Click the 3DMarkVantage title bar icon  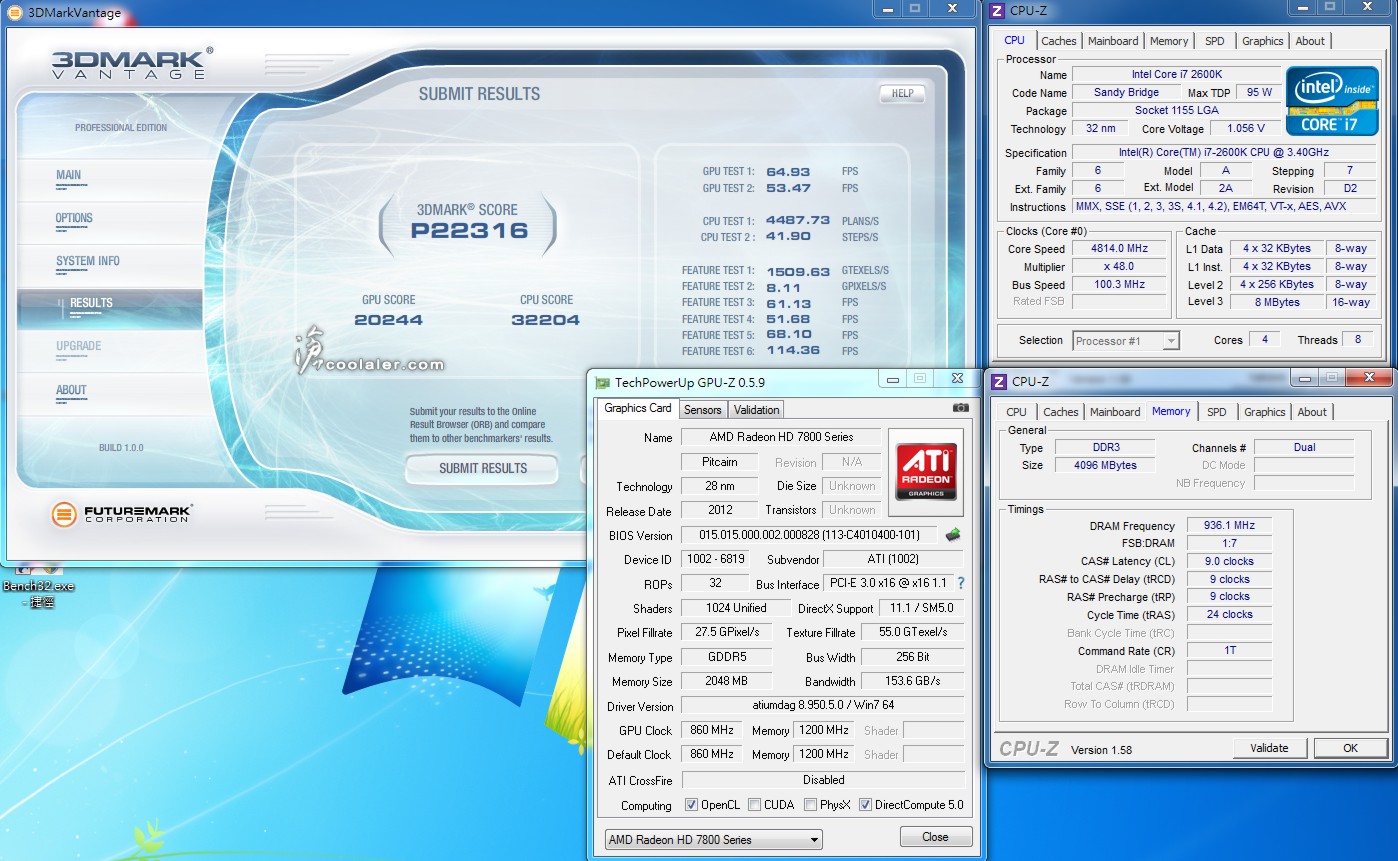[x=14, y=12]
